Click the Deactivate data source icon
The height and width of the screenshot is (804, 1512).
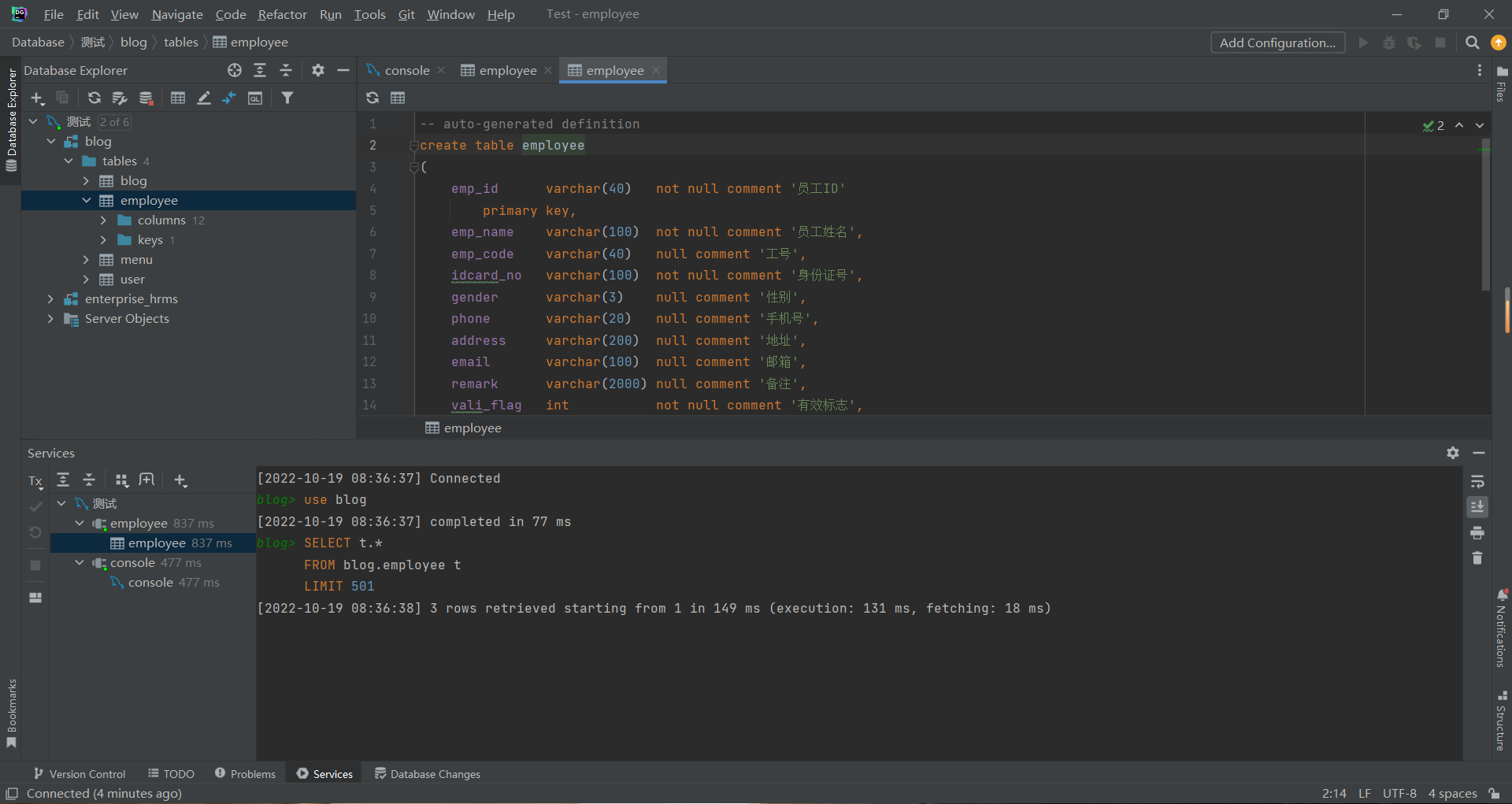coord(146,98)
